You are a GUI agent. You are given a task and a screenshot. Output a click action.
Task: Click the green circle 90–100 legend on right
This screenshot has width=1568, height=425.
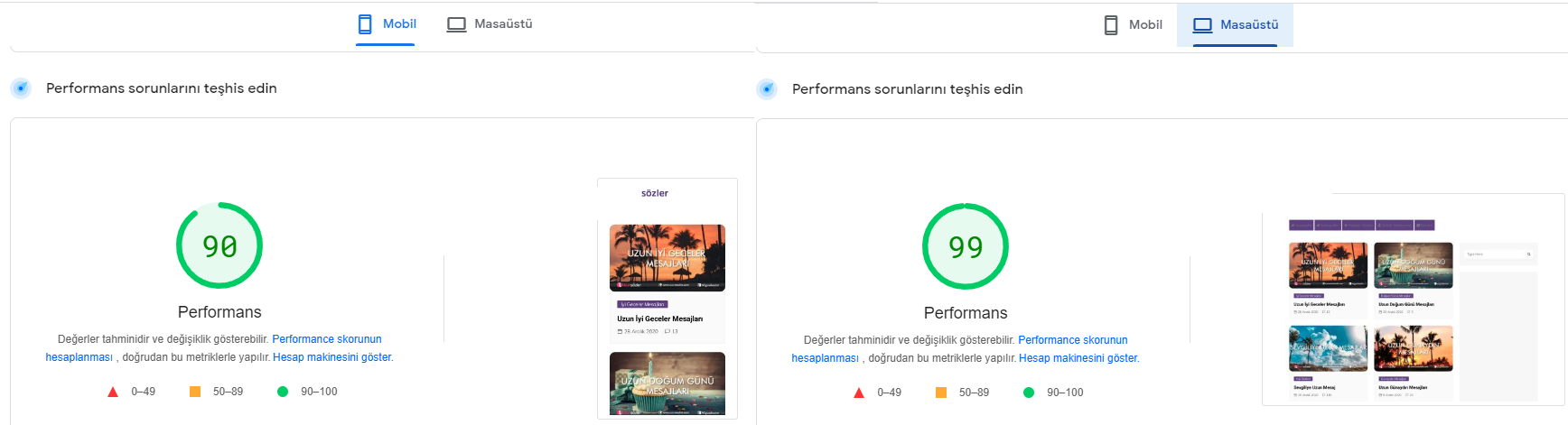click(x=1029, y=393)
